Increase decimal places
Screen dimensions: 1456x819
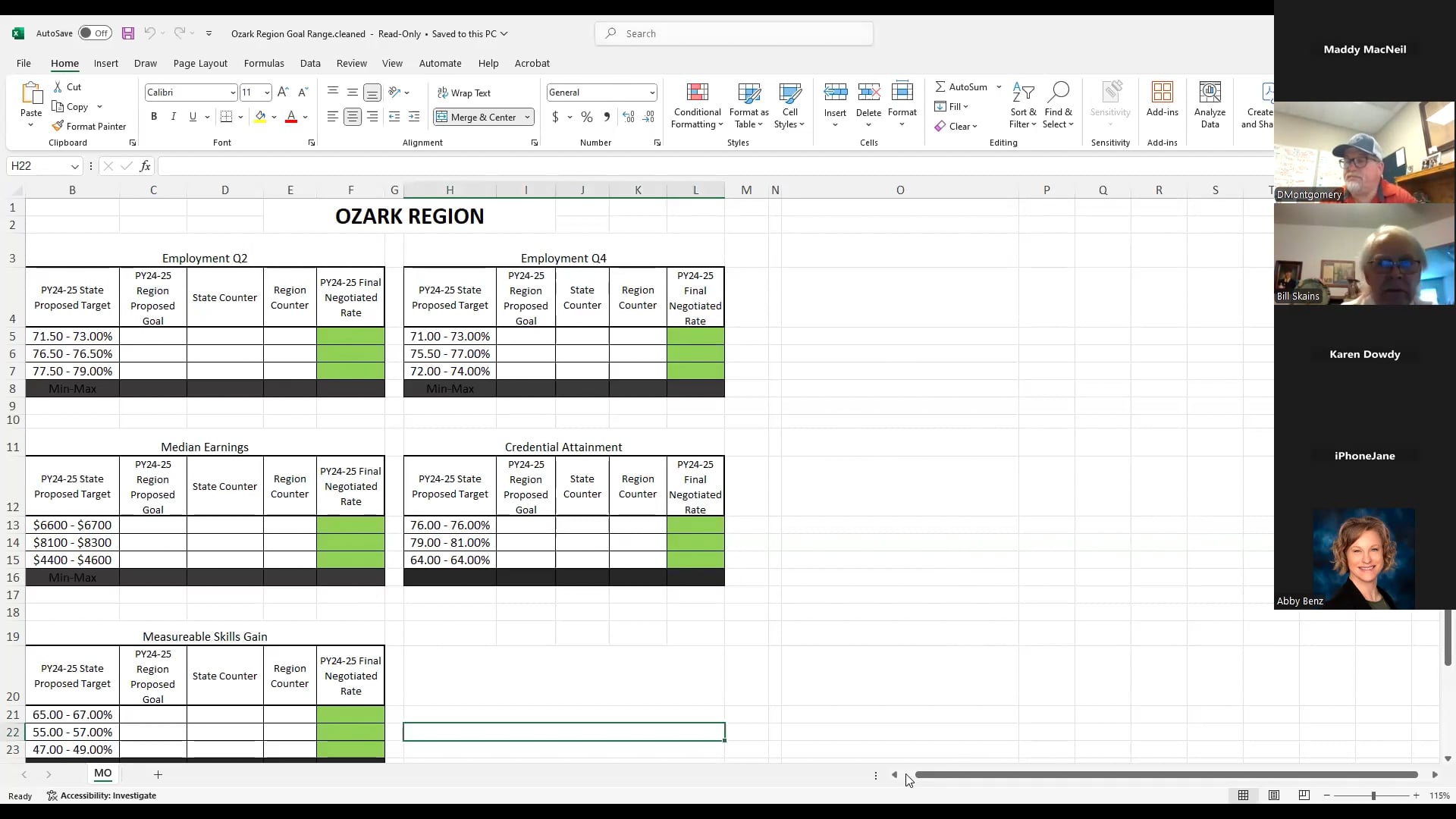tap(628, 117)
